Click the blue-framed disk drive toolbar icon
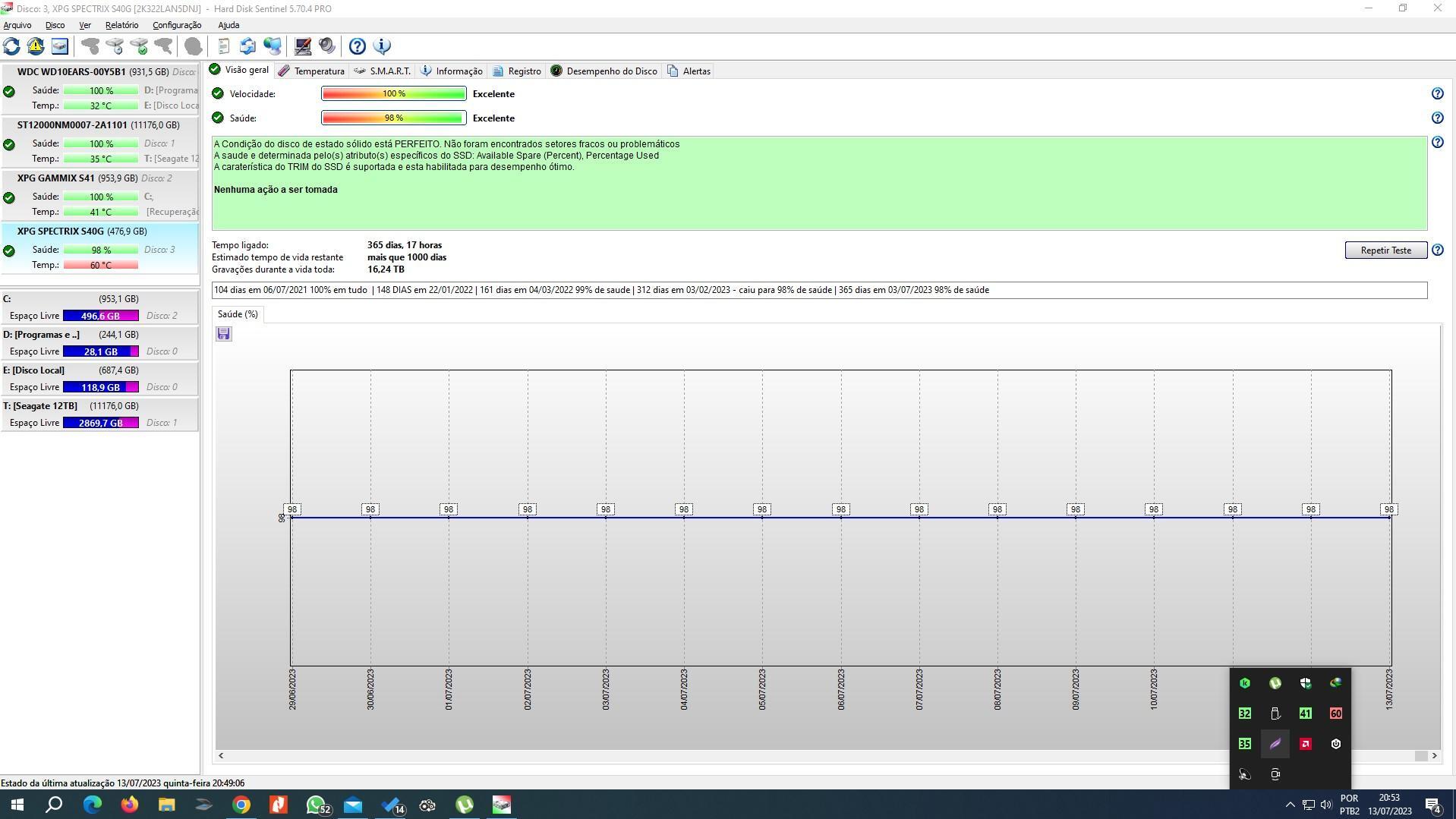This screenshot has height=819, width=1456. tap(60, 46)
